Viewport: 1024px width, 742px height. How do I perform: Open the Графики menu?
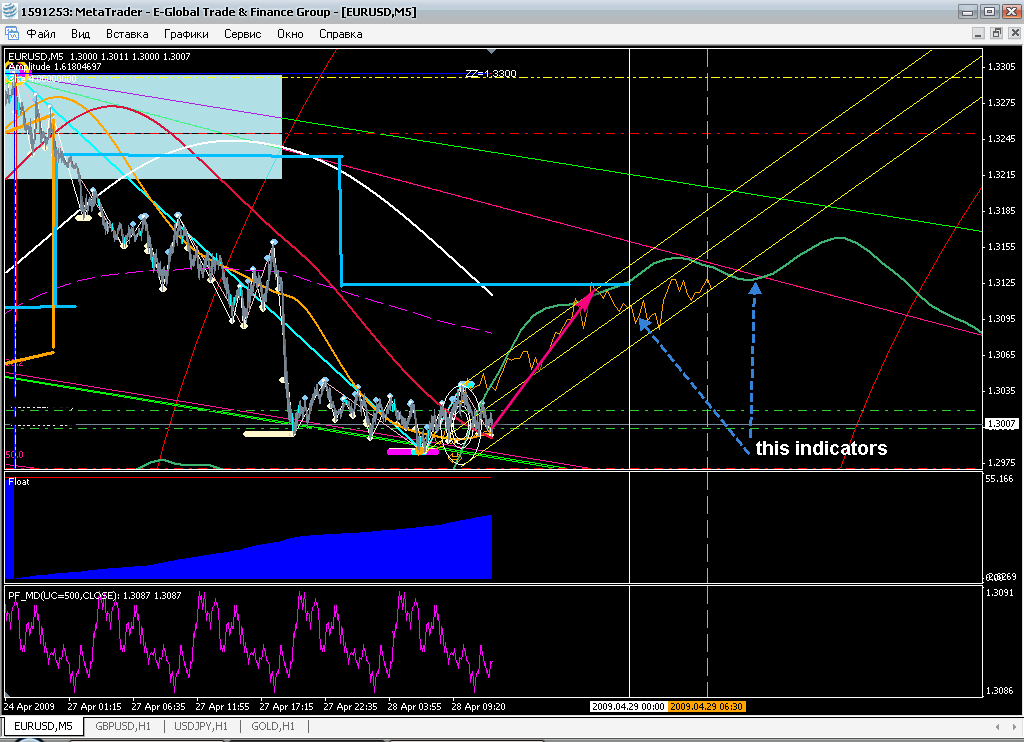(186, 34)
